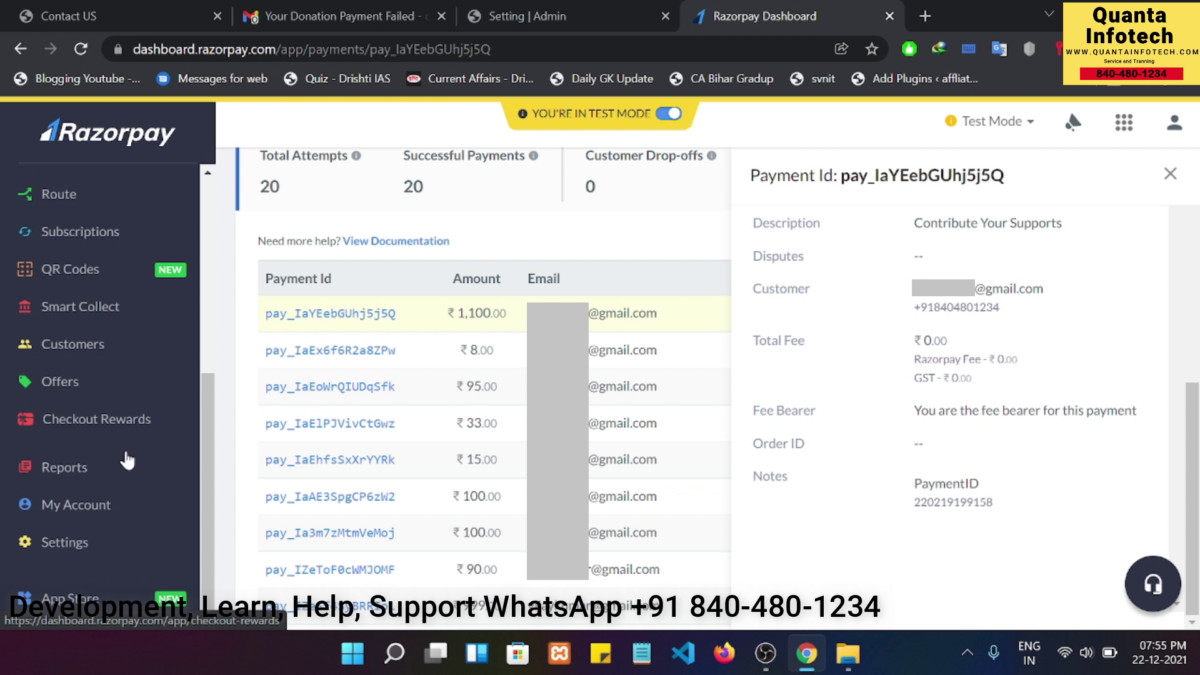Toggle the Test Mode switch off
The height and width of the screenshot is (675, 1200).
[x=668, y=113]
